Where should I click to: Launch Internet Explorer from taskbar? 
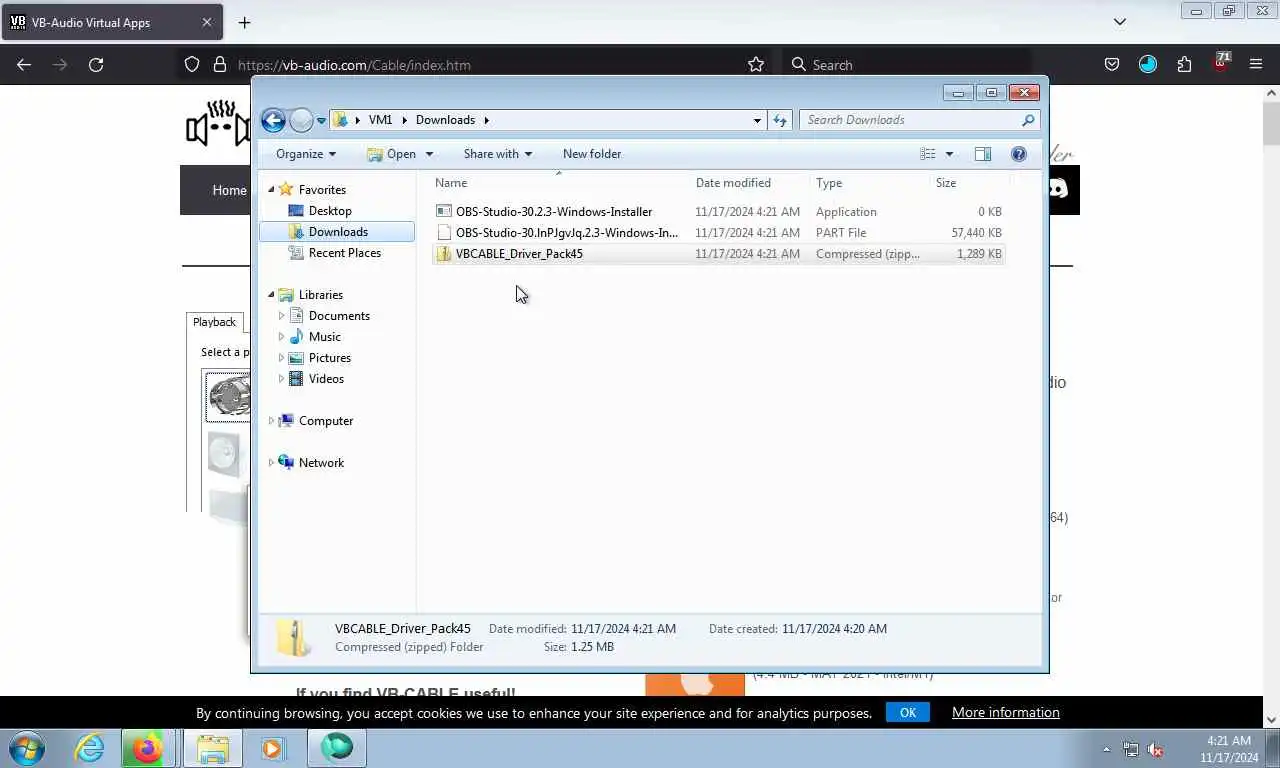click(x=90, y=748)
